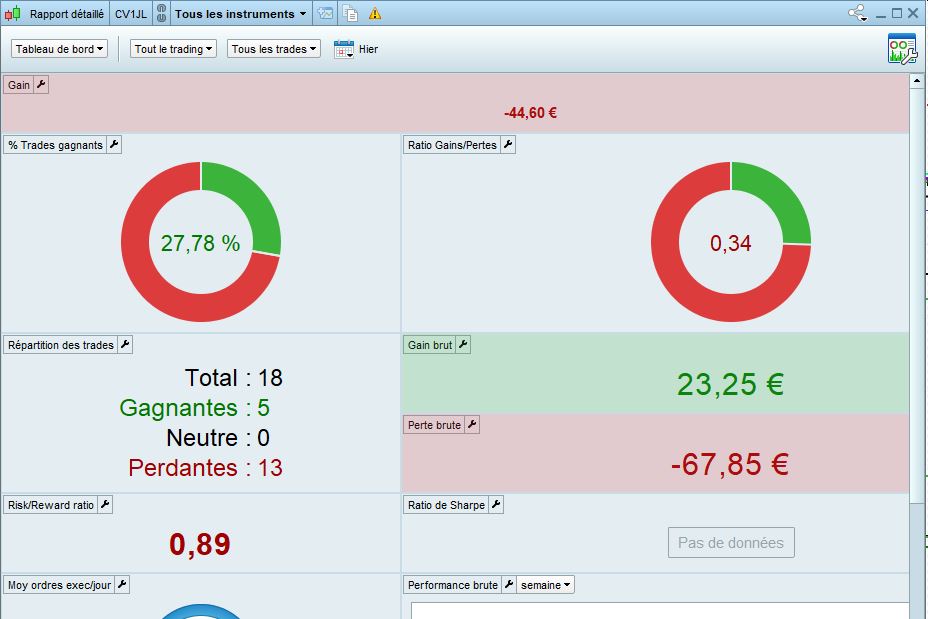Click the 0,89 risk/reward value
Viewport: 928px width, 619px height.
[x=199, y=544]
